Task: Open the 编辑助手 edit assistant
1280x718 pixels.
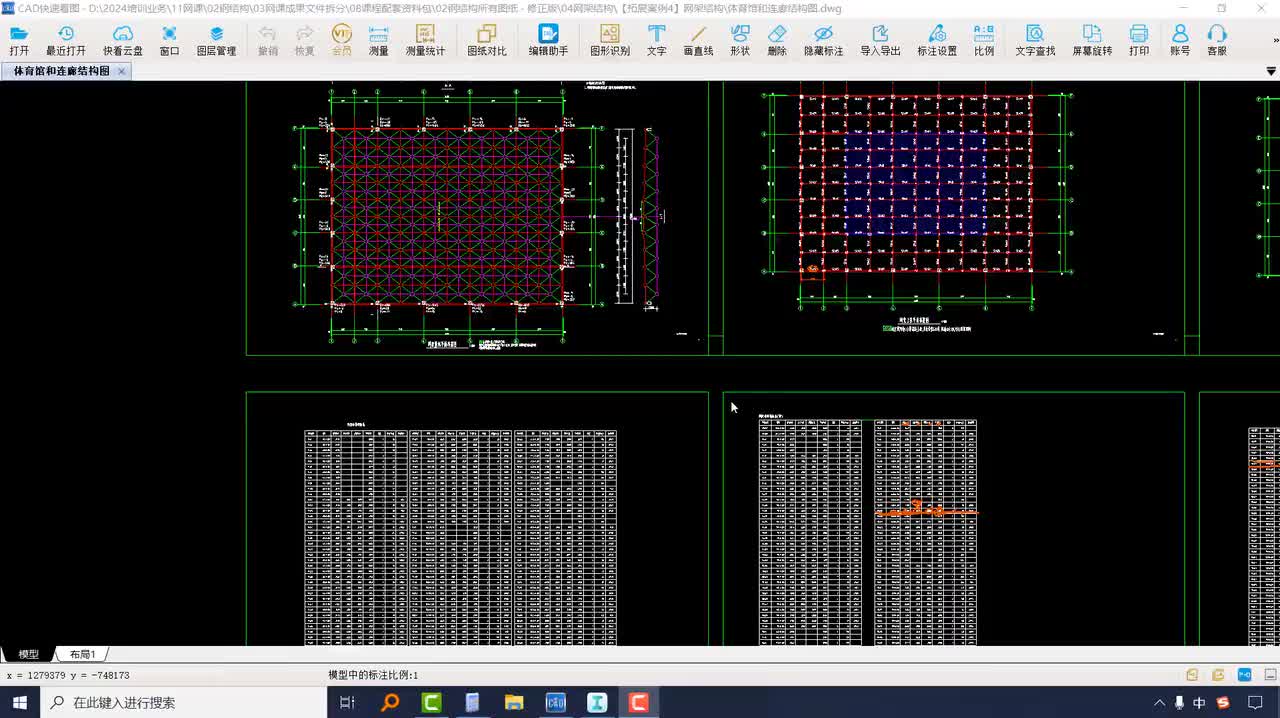Action: [548, 40]
